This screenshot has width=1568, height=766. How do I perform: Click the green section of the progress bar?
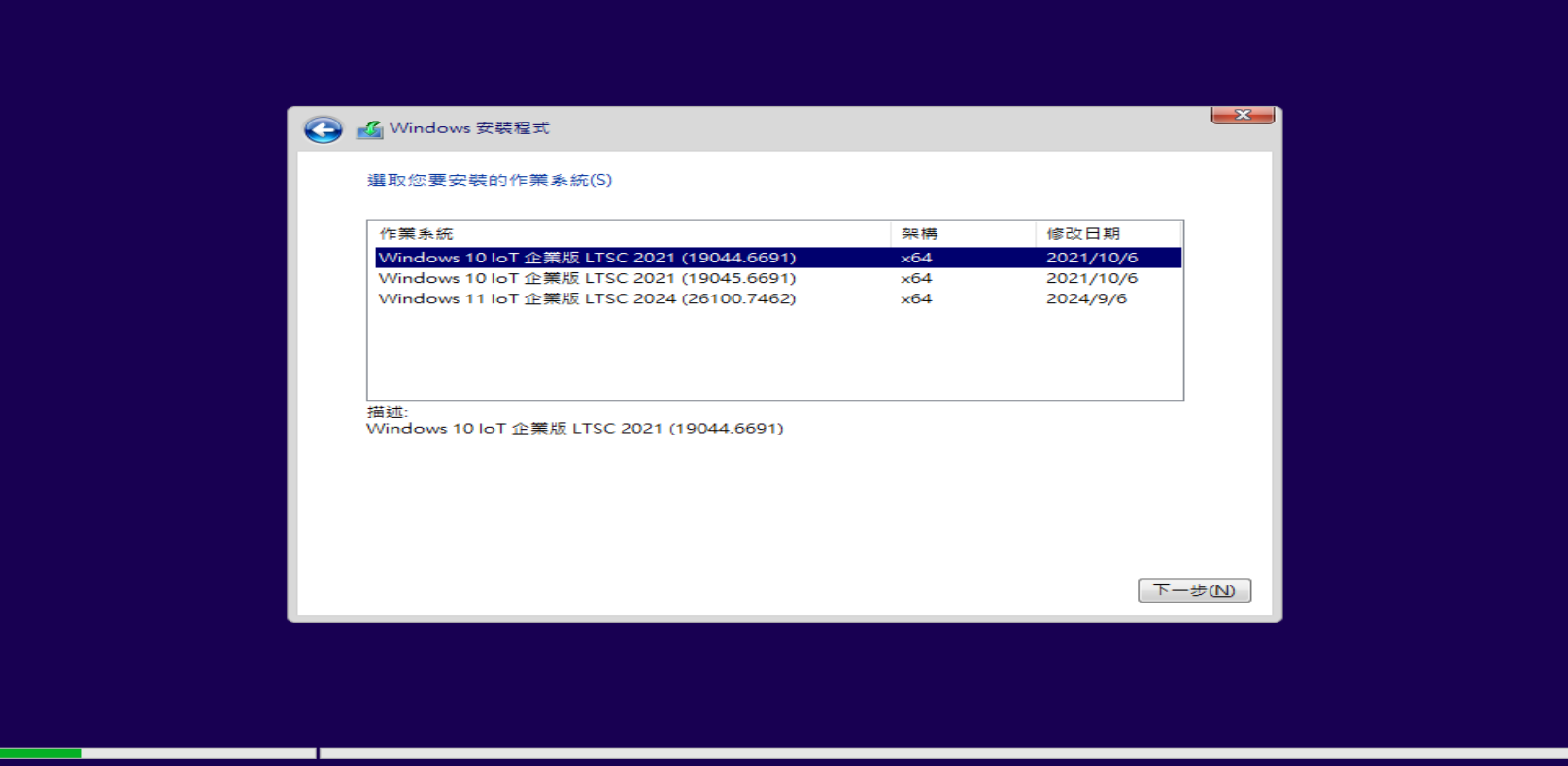[x=40, y=753]
